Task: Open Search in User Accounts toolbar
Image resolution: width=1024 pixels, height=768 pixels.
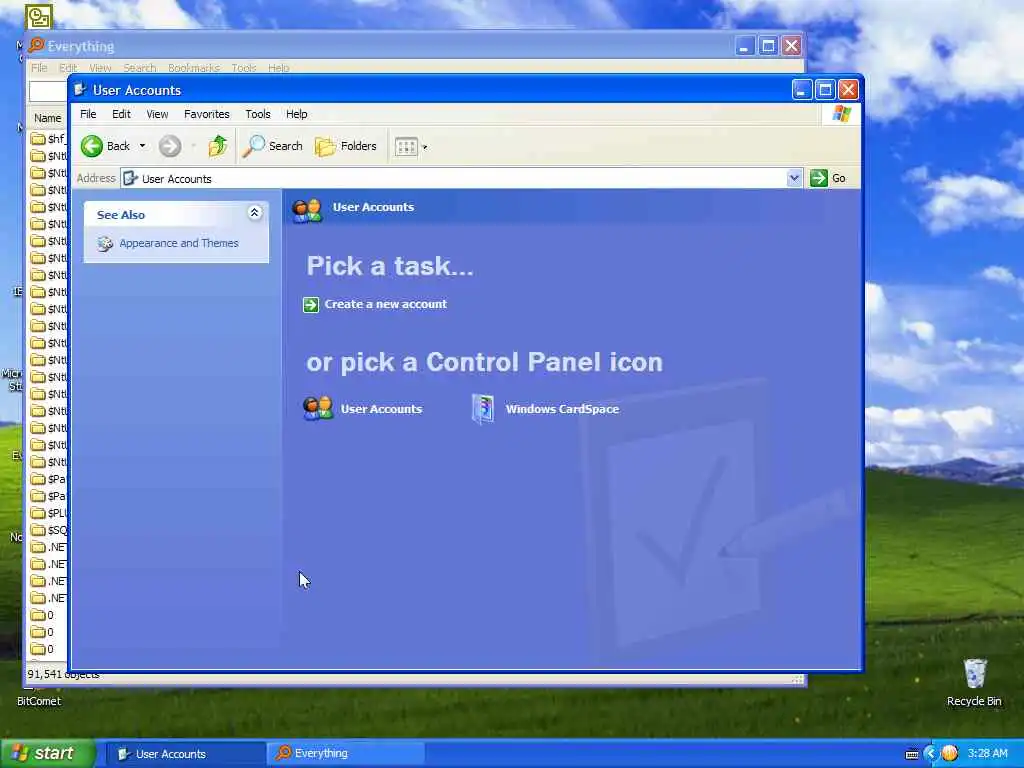Action: click(273, 146)
